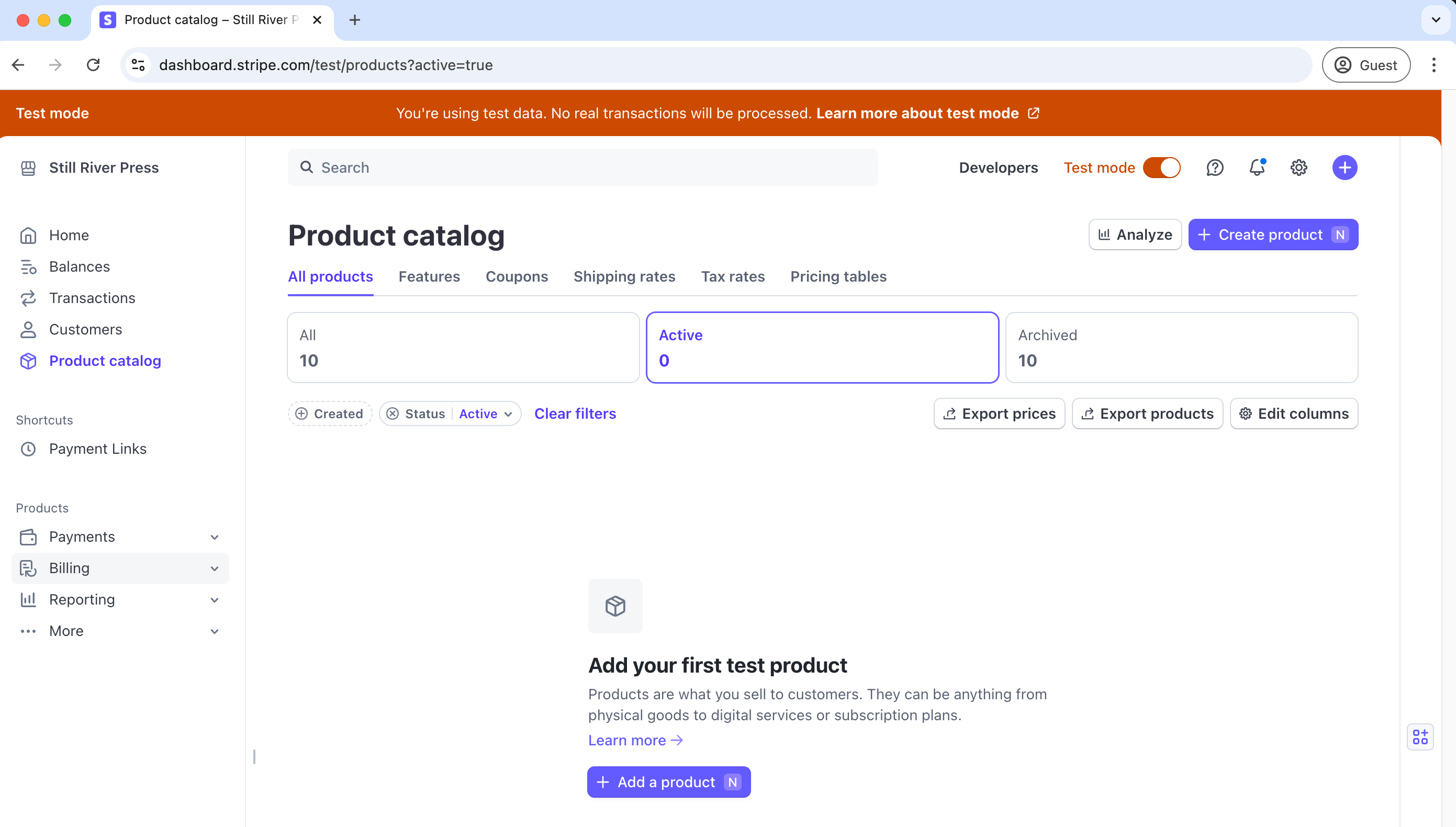
Task: Click the help question mark icon
Action: pos(1215,167)
